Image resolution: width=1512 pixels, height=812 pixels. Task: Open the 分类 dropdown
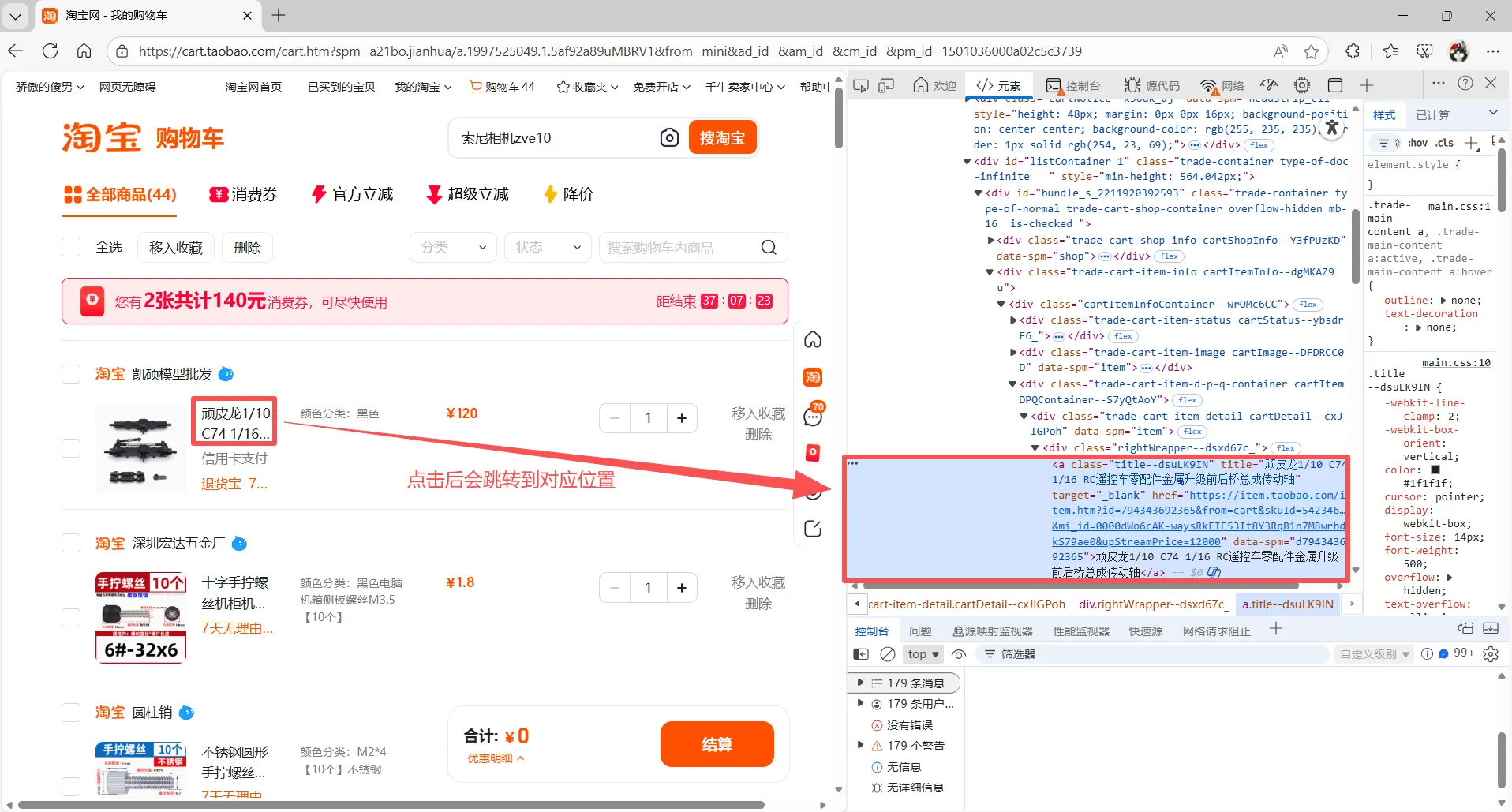click(453, 247)
